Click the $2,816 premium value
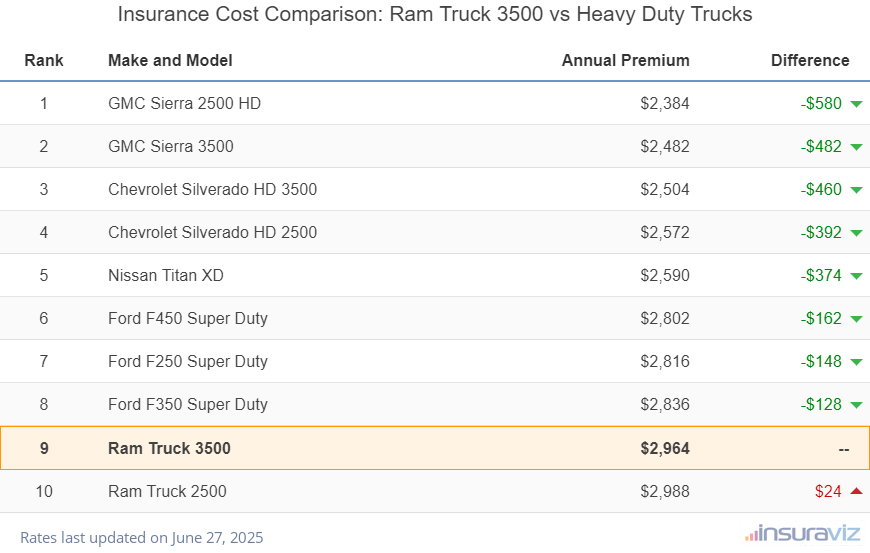 coord(665,362)
